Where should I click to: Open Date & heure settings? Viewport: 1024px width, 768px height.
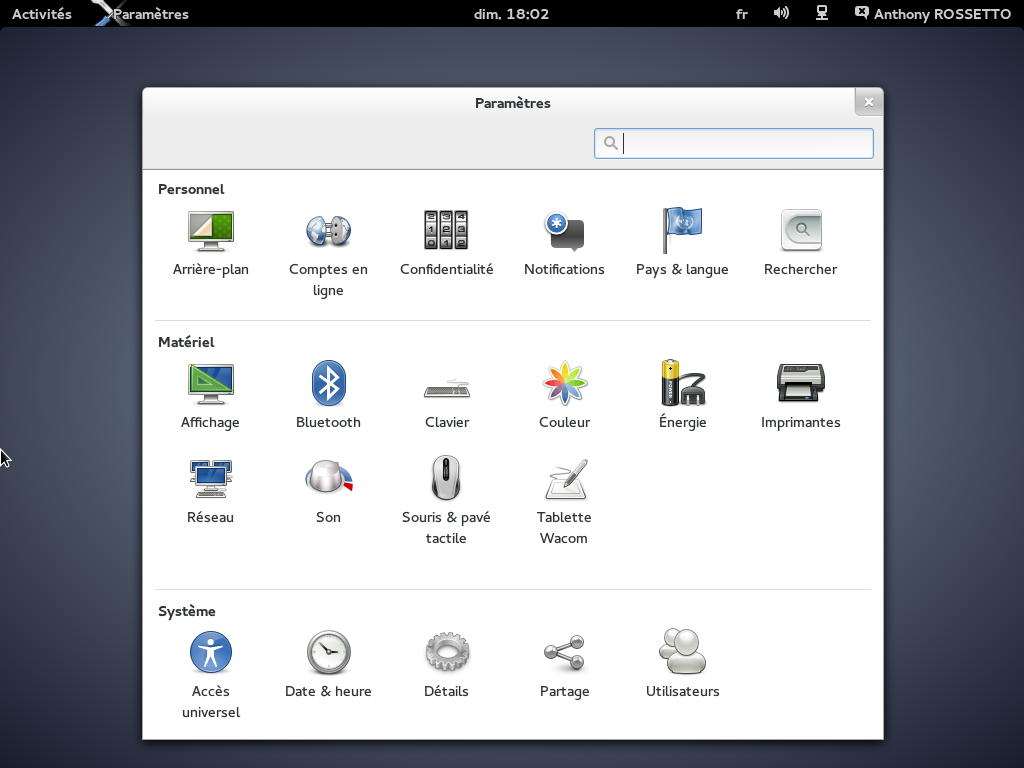[x=328, y=665]
